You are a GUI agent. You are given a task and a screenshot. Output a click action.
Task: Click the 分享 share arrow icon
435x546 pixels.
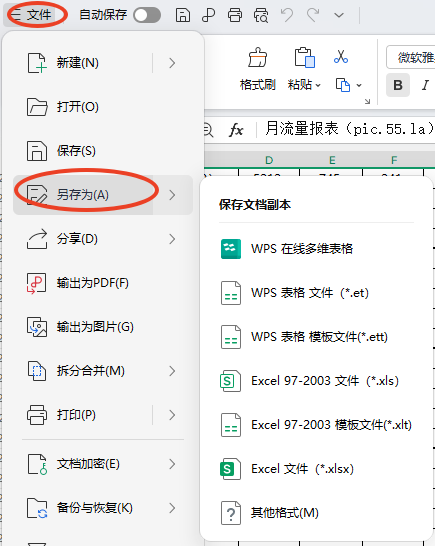(x=37, y=239)
